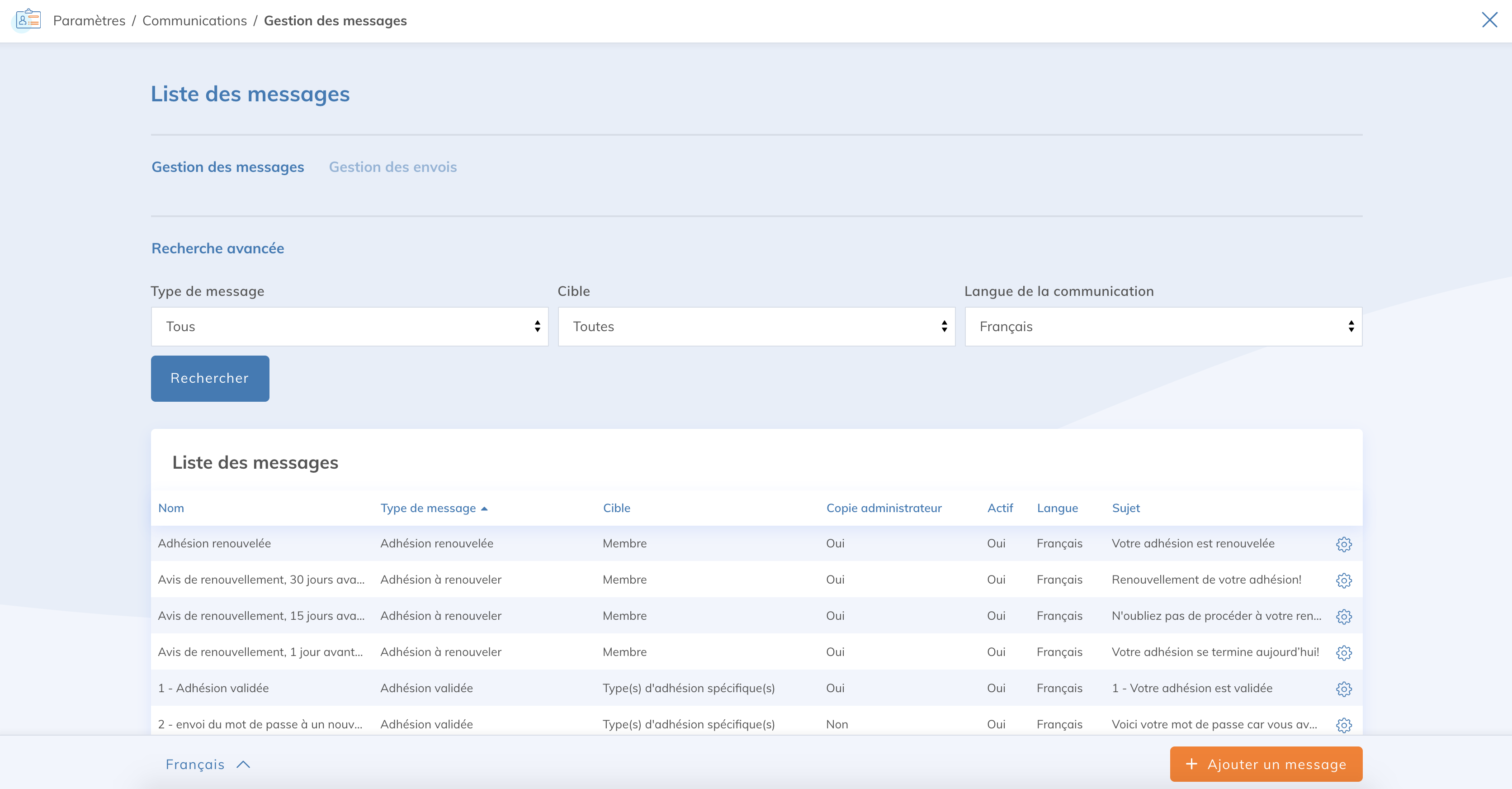Open the Communications breadcrumb link
Viewport: 1512px width, 789px height.
click(x=195, y=20)
